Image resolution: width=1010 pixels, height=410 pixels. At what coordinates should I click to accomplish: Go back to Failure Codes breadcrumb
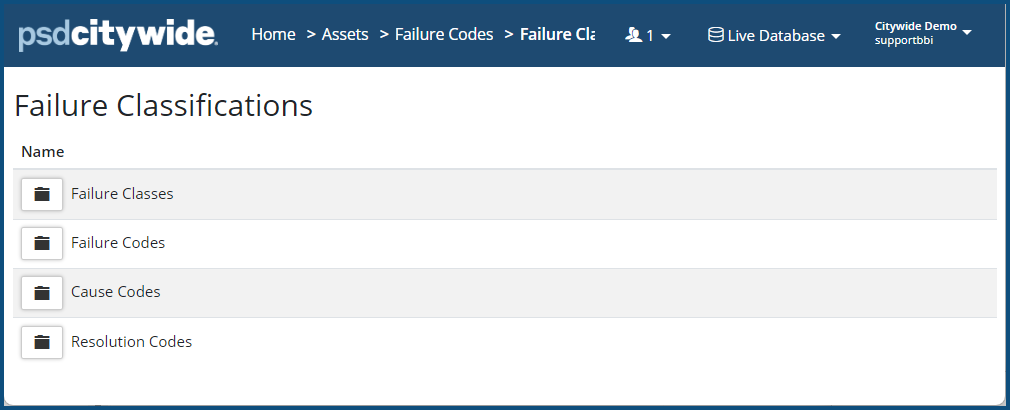[444, 34]
